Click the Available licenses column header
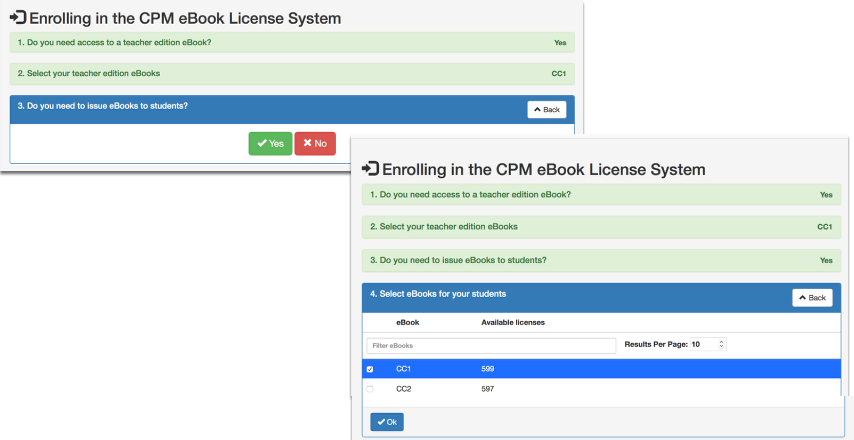 [513, 322]
